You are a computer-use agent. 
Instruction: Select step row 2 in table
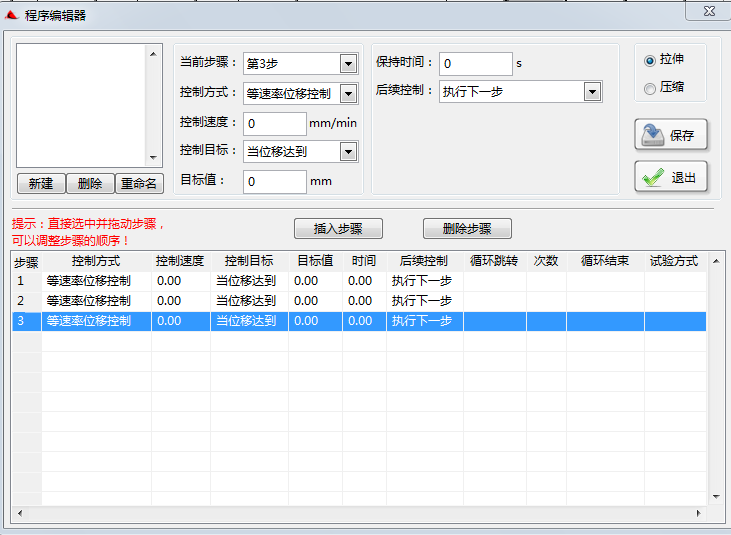click(x=359, y=301)
